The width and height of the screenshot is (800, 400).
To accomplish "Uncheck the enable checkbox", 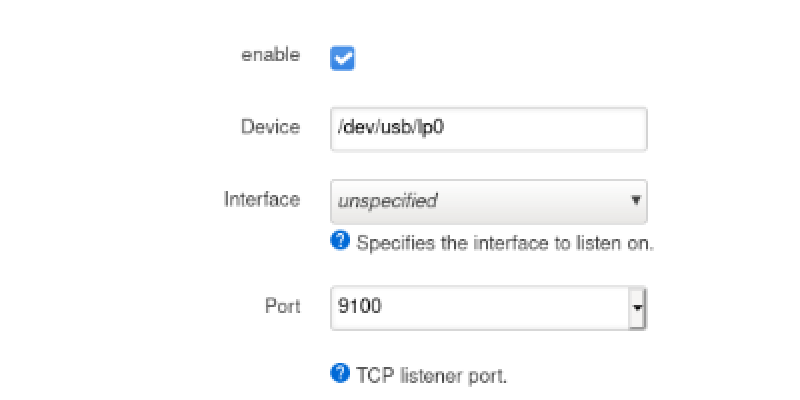I will pyautogui.click(x=342, y=59).
